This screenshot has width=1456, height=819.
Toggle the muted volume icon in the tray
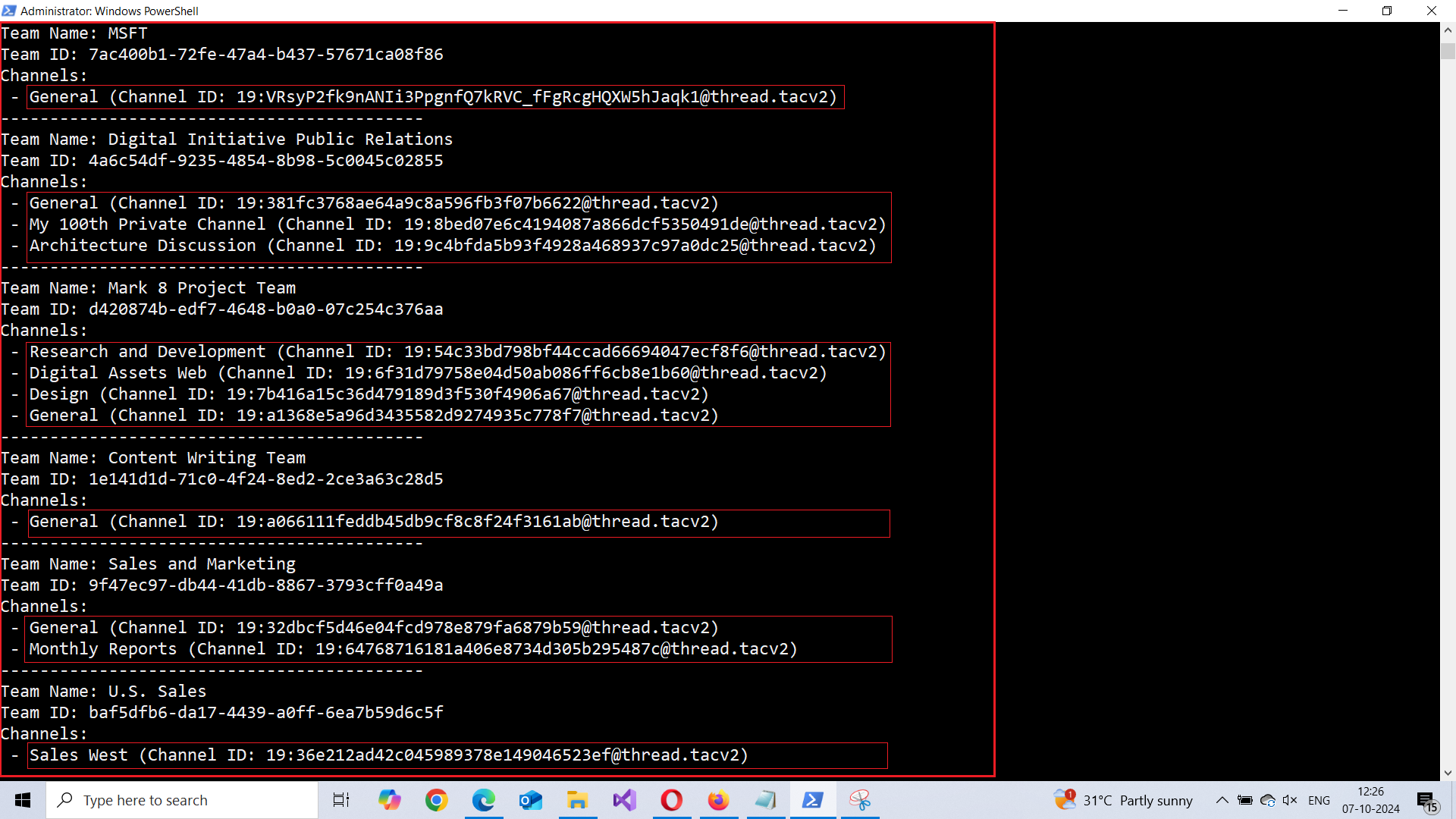click(x=1289, y=800)
